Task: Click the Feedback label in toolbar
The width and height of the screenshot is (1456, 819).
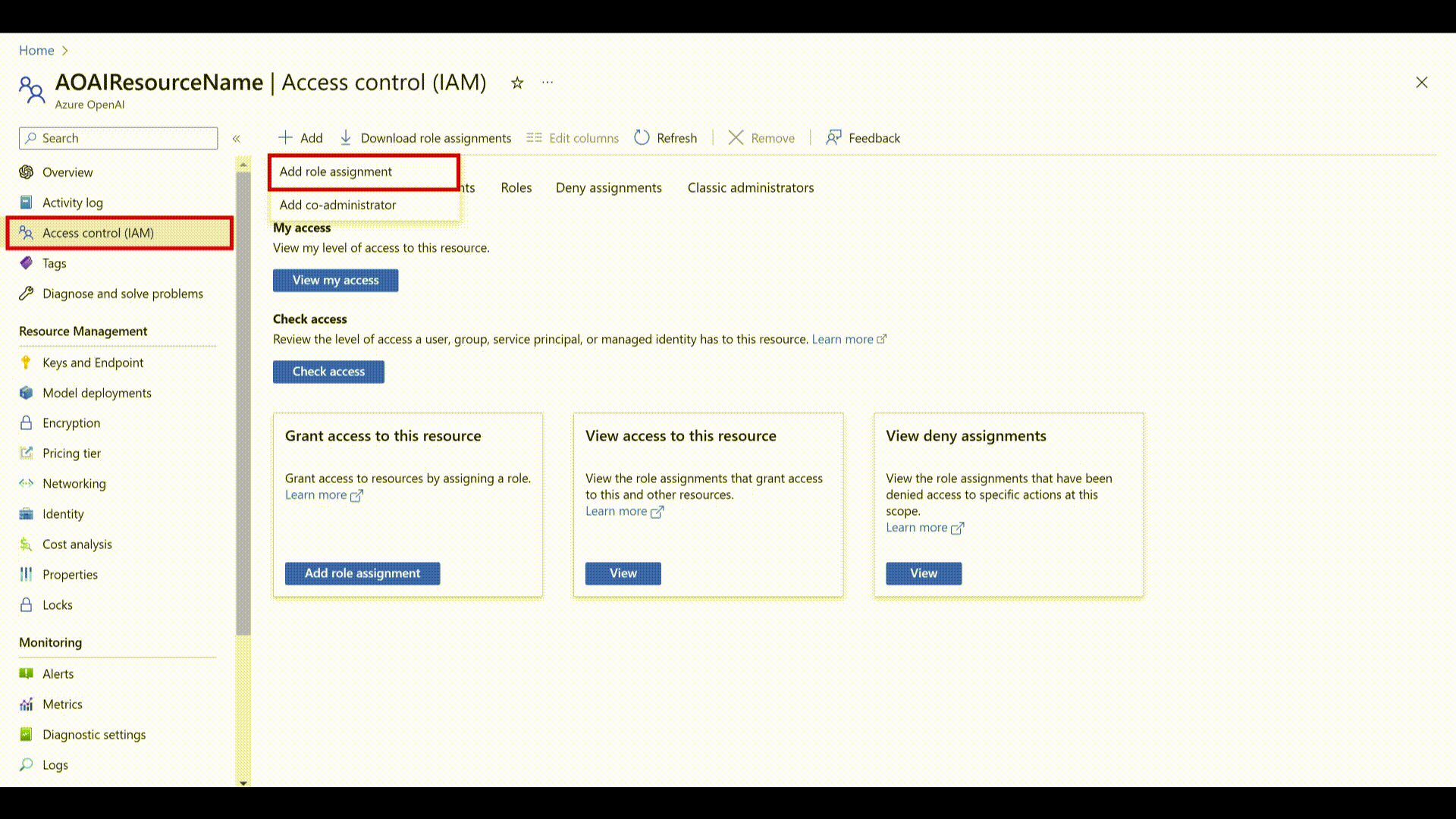Action: 874,139
